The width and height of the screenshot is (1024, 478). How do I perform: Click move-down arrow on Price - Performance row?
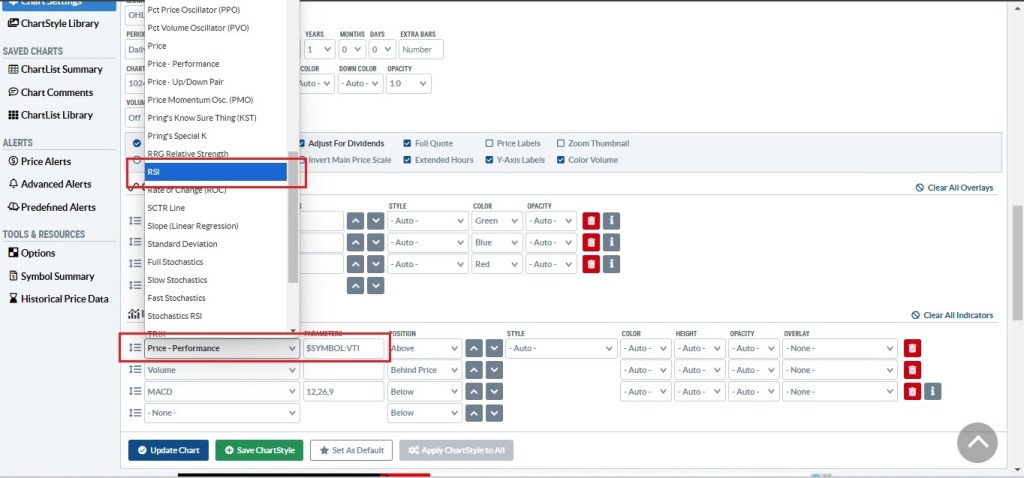[x=493, y=348]
